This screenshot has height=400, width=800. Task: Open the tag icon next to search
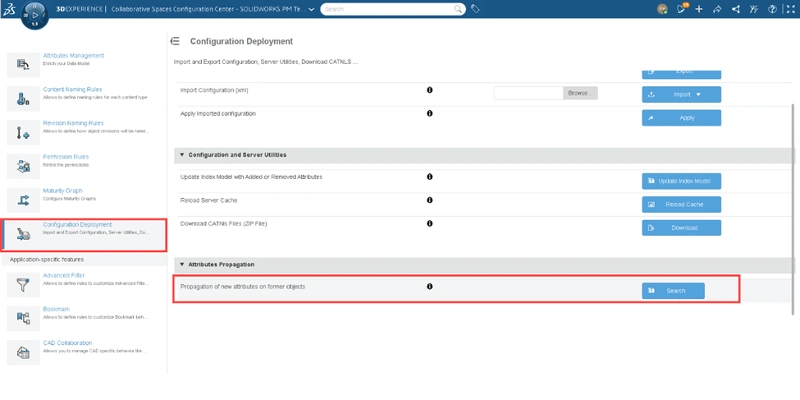(475, 9)
